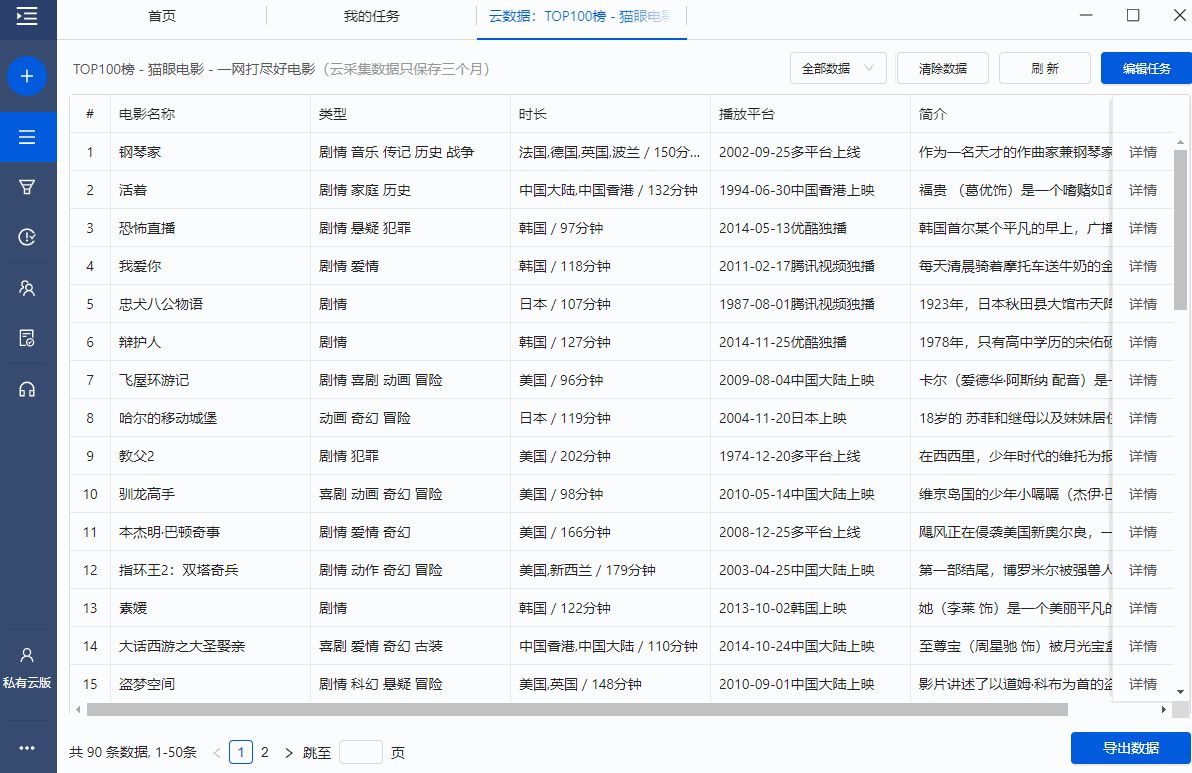1192x773 pixels.
Task: Open 详情 for 辩护人
Action: 1143,342
